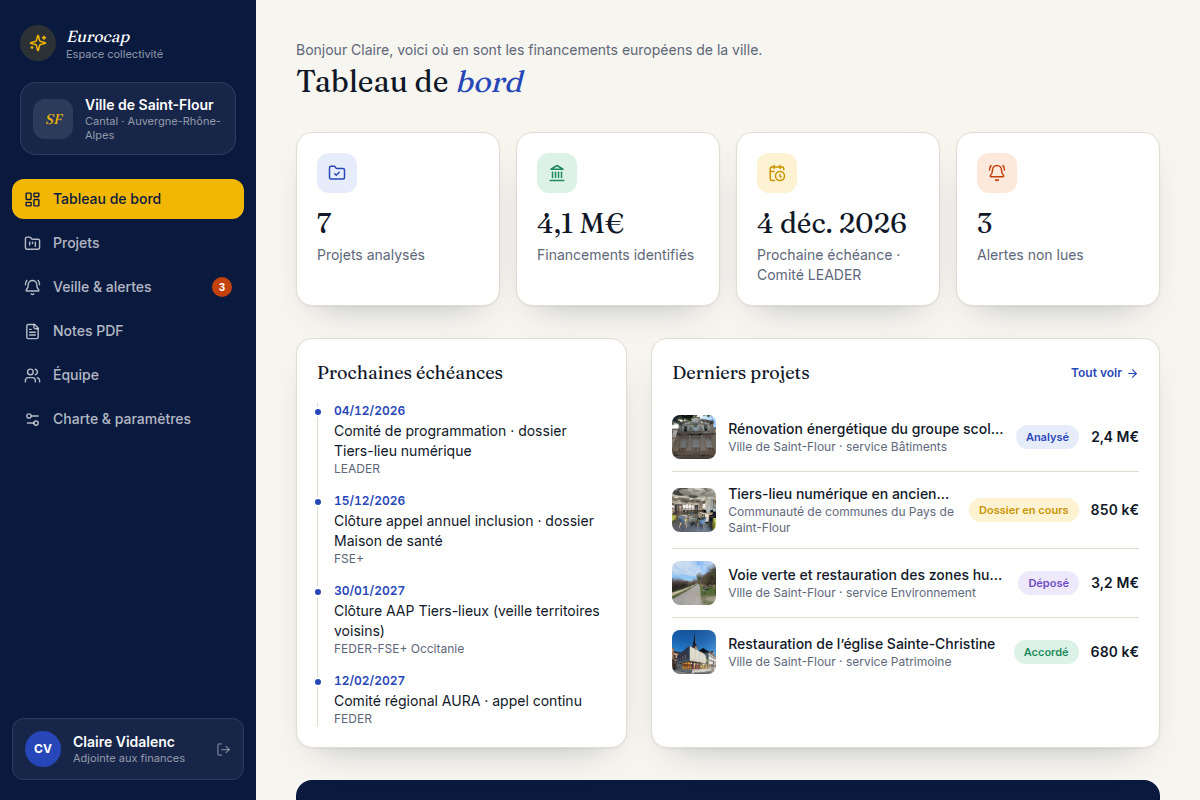Click the calendar icon on Prochaine échéance card
1200x800 pixels.
tap(777, 173)
